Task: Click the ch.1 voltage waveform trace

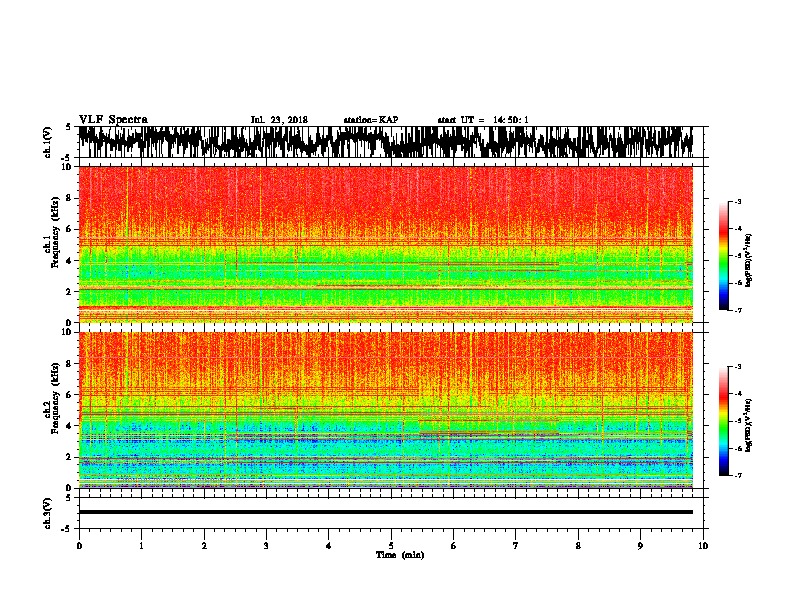Action: 386,142
